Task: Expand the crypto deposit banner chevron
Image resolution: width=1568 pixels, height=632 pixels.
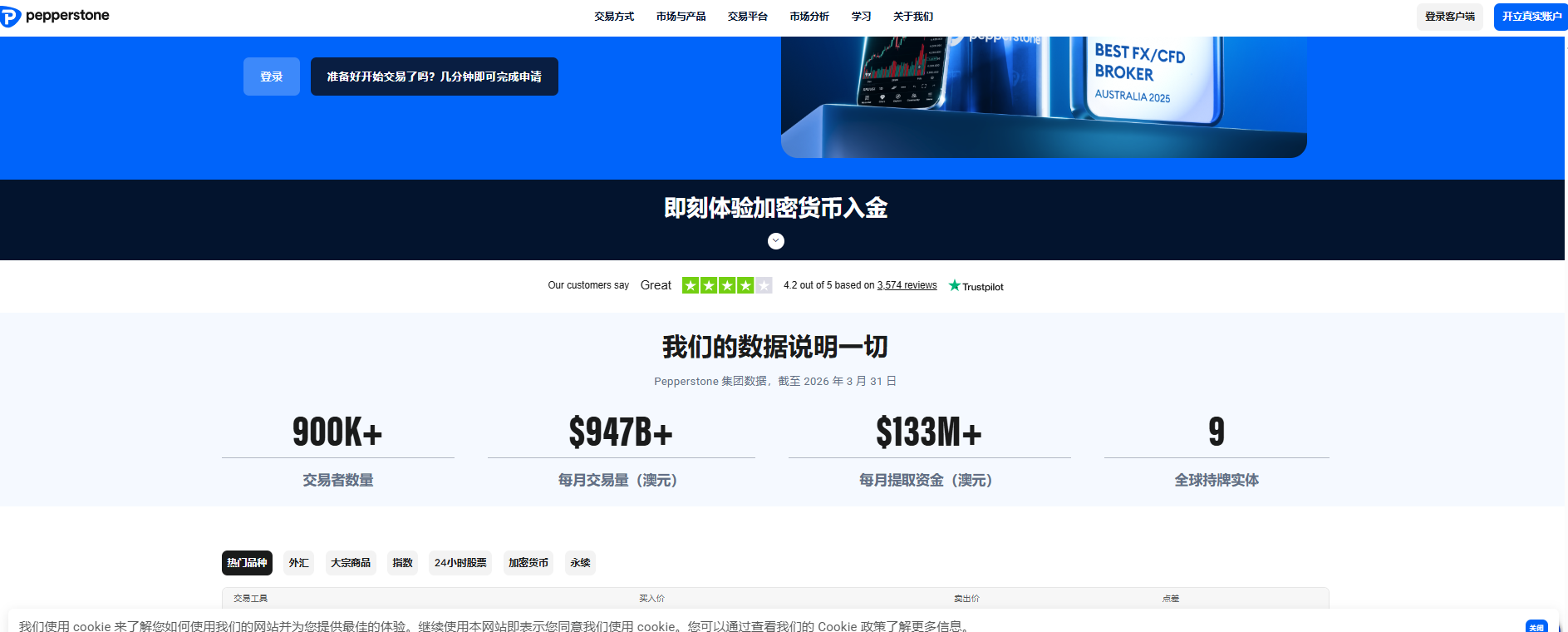Action: pos(776,241)
